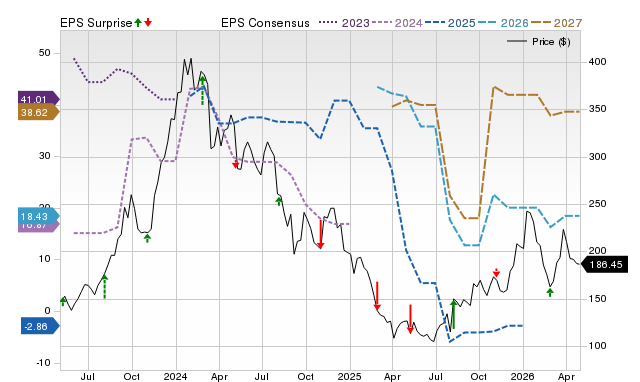This screenshot has width=640, height=382.
Task: Click the blue -2.86 value tag
Action: 40,326
